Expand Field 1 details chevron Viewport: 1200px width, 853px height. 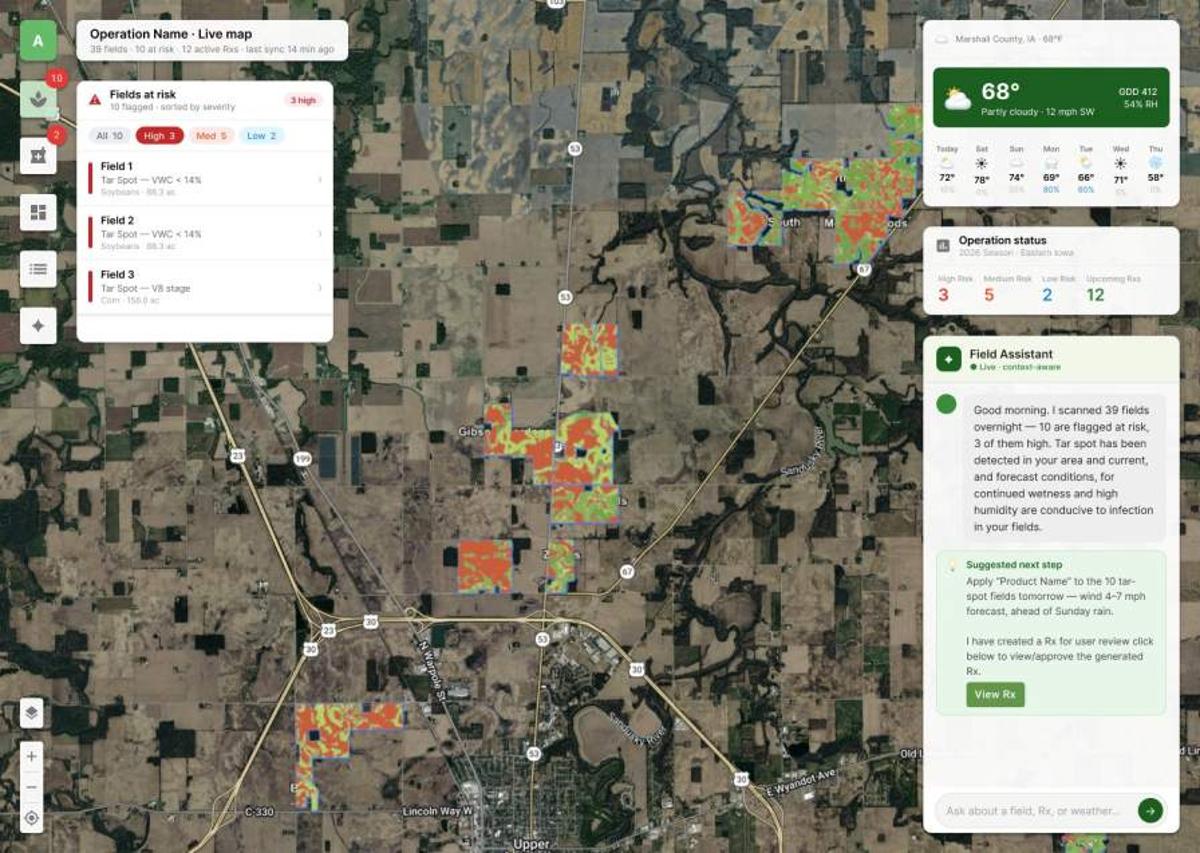click(320, 179)
